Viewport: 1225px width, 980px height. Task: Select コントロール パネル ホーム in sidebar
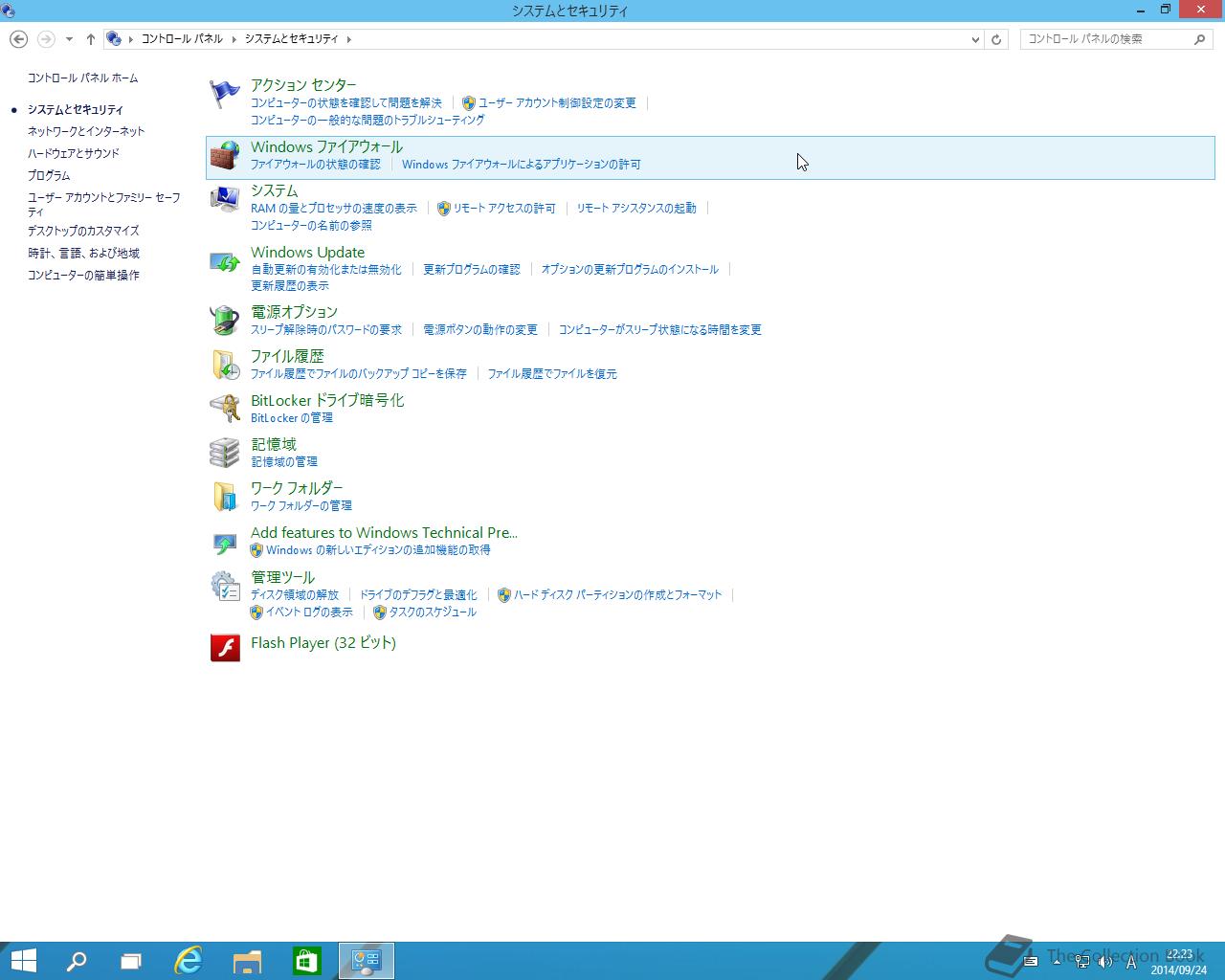82,78
